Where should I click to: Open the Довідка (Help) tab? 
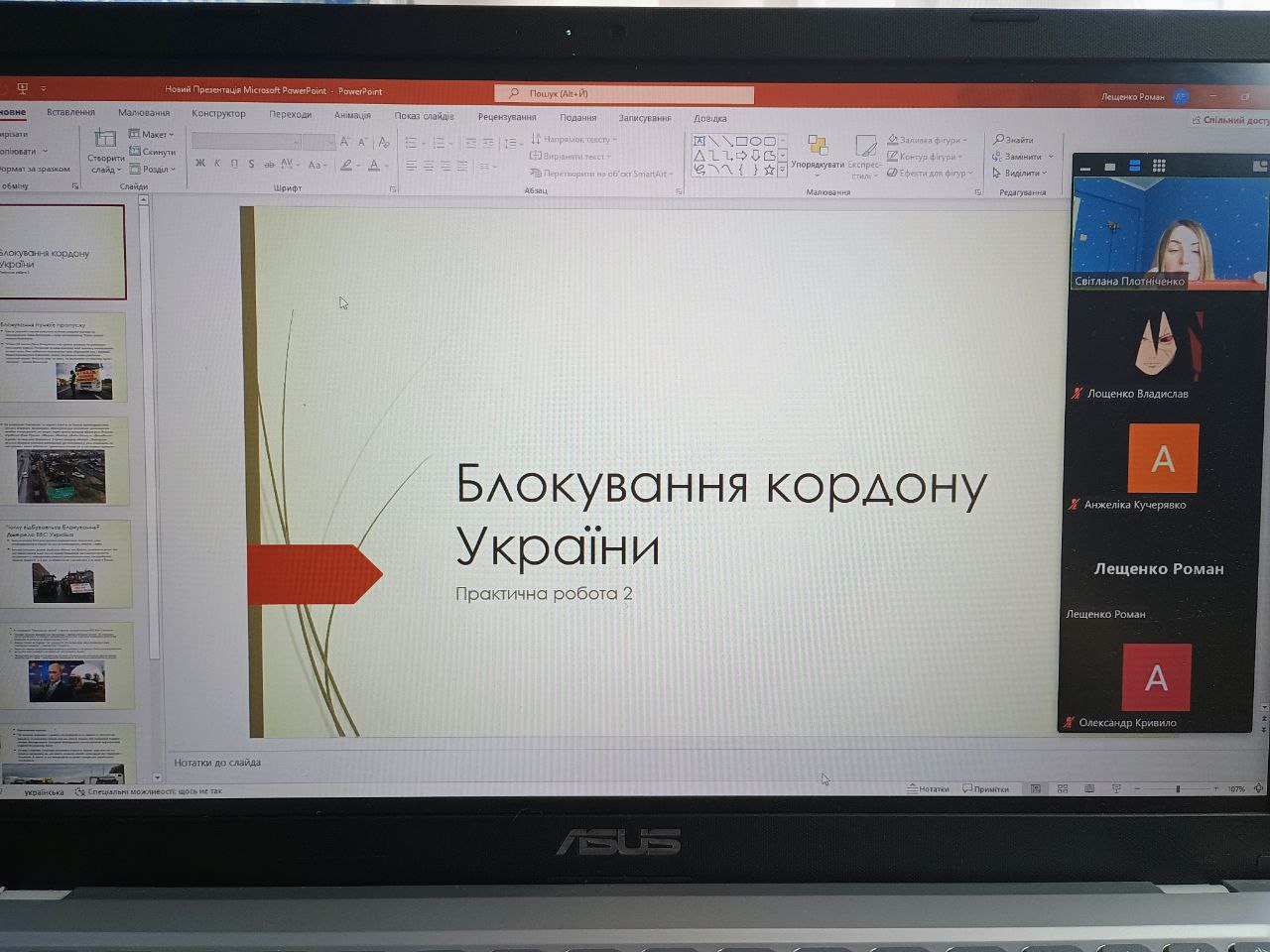click(x=710, y=118)
